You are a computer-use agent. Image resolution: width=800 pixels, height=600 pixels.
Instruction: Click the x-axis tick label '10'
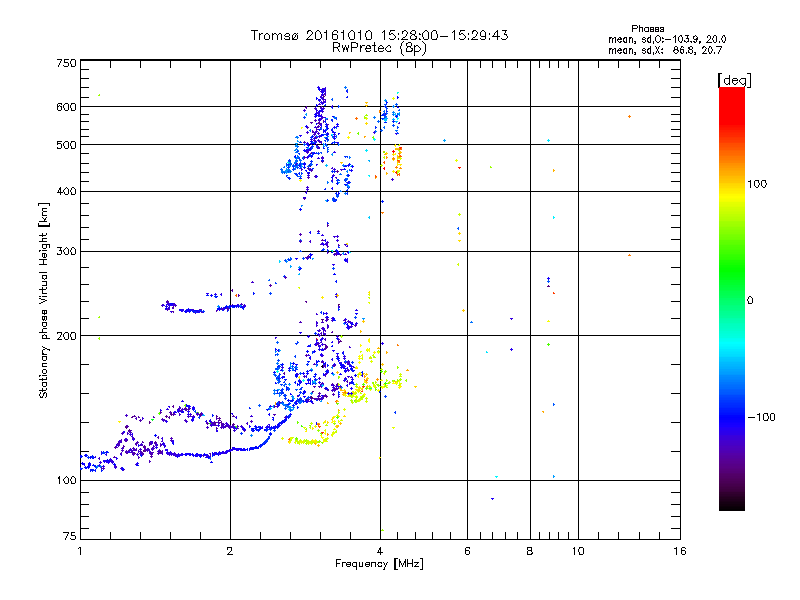click(578, 551)
